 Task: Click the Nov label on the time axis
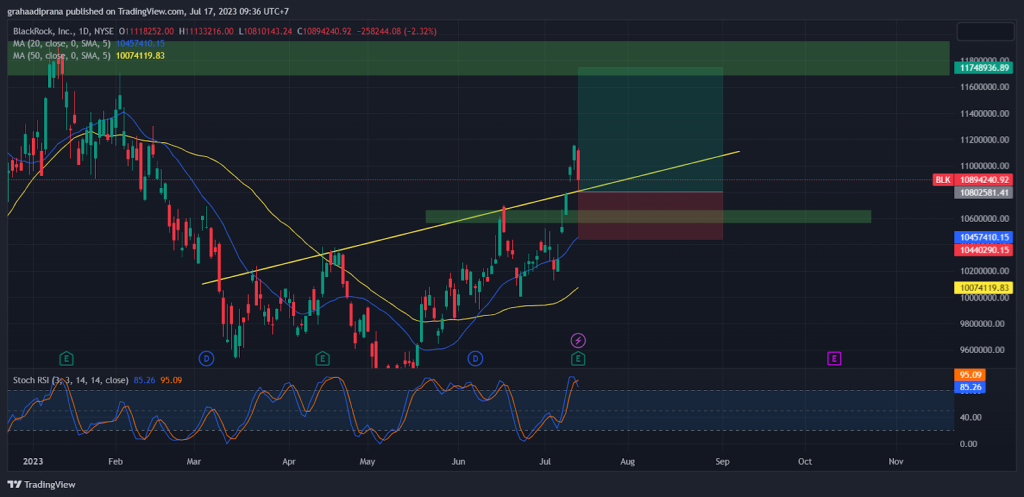pos(895,462)
